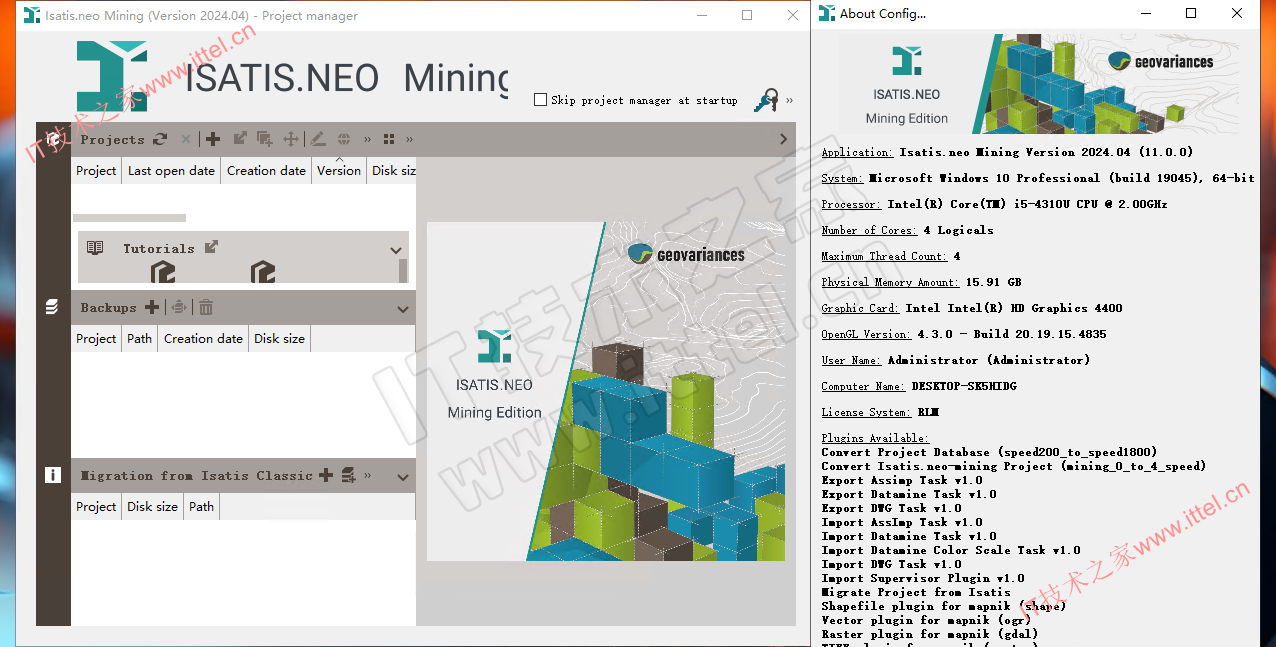The image size is (1276, 647).
Task: Click the globe icon in Projects toolbar
Action: [x=344, y=139]
